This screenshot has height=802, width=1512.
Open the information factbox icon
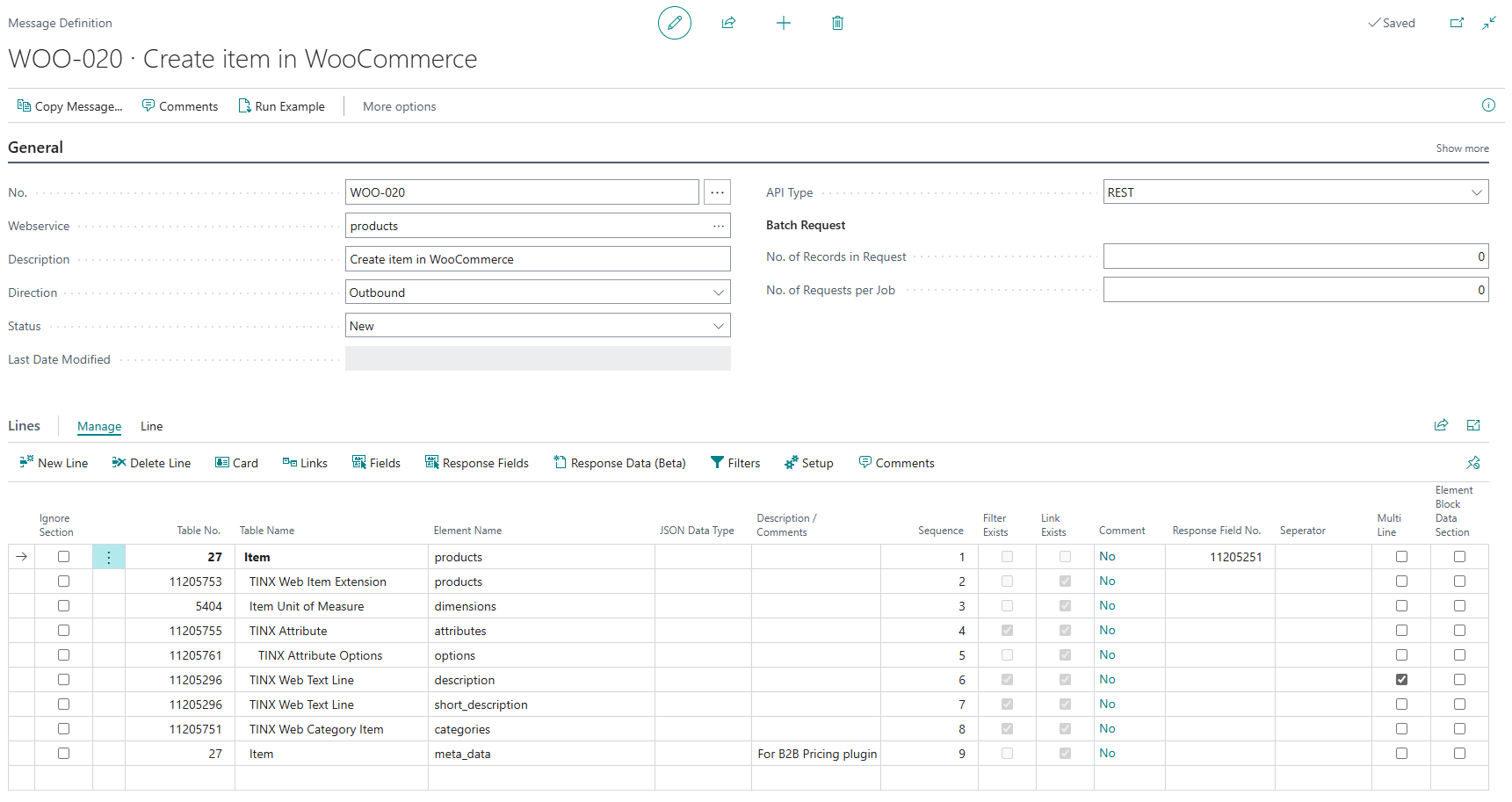pos(1488,105)
